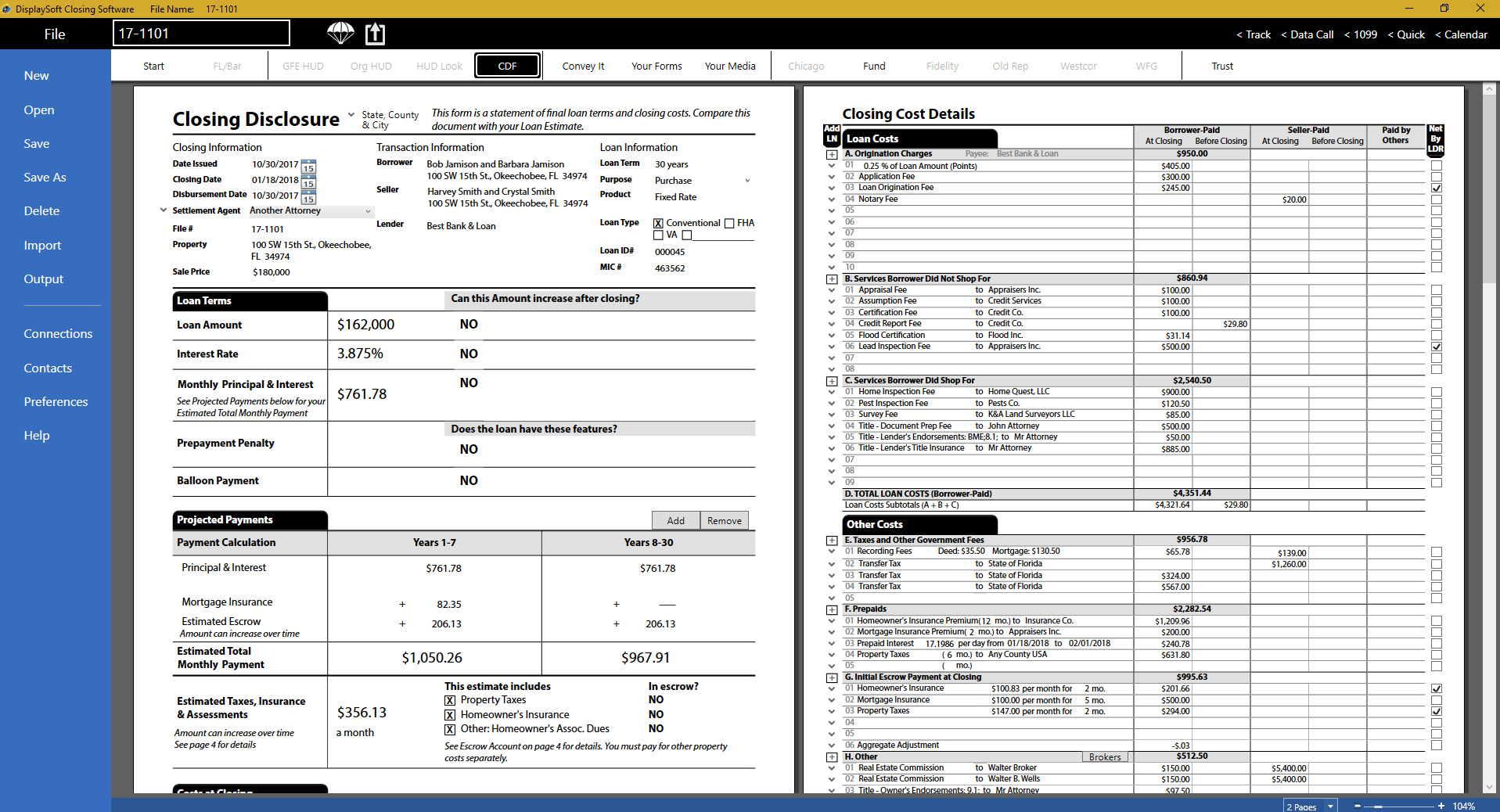Uncheck the Conventional loan type box
Viewport: 1500px width, 812px height.
click(658, 223)
